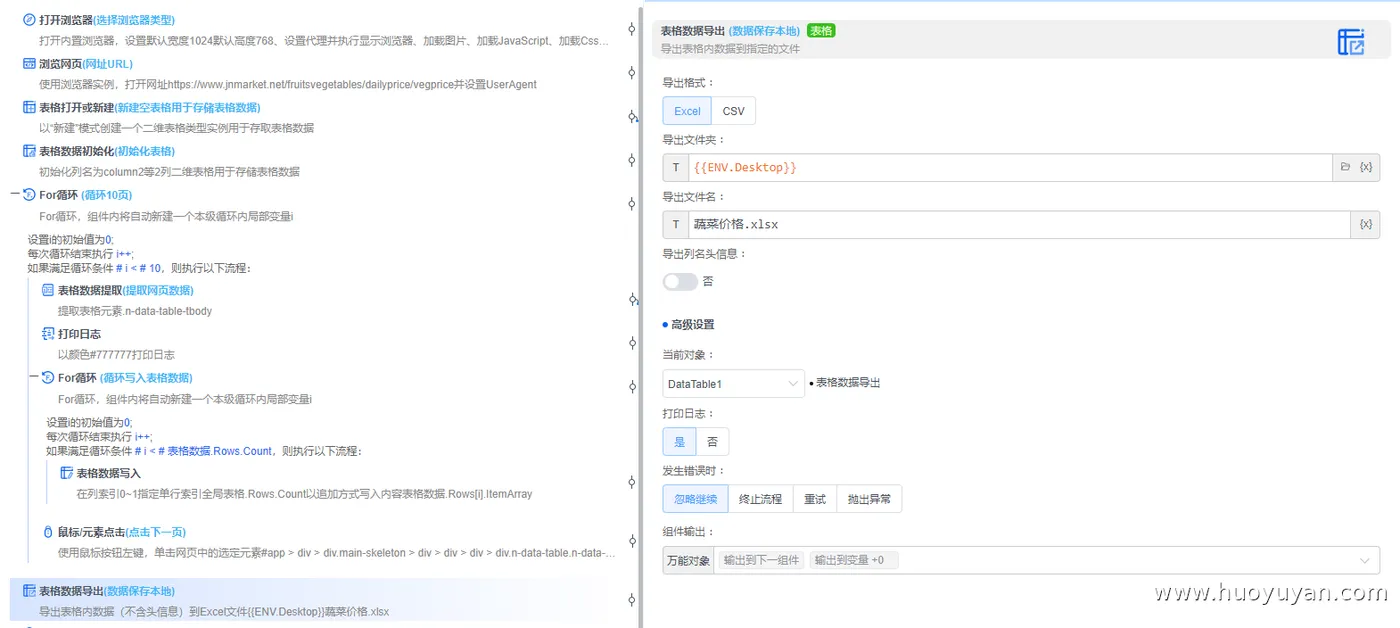Collapse the 高级设置 section

(x=688, y=325)
